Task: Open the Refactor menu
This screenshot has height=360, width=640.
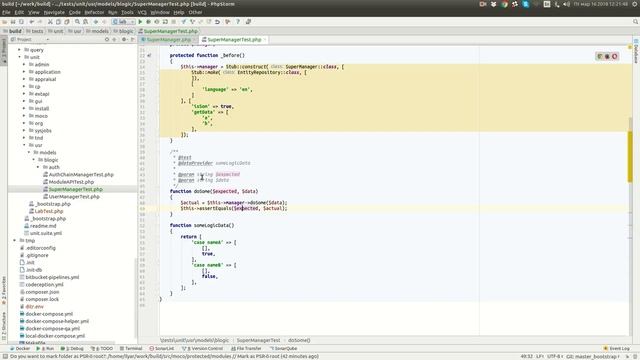Action: tap(94, 12)
